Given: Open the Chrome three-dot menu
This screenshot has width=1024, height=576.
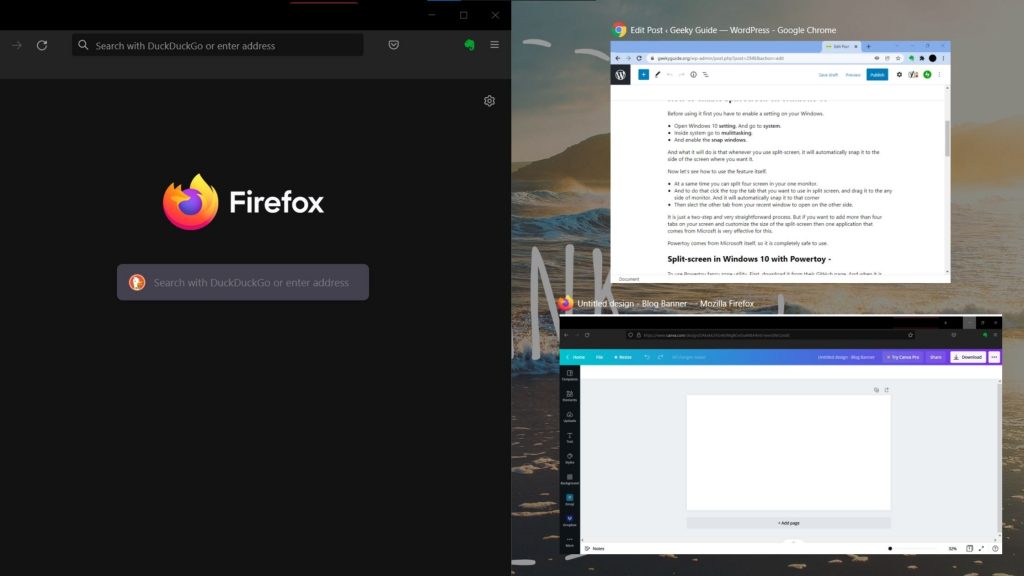Looking at the screenshot, I should click(943, 58).
